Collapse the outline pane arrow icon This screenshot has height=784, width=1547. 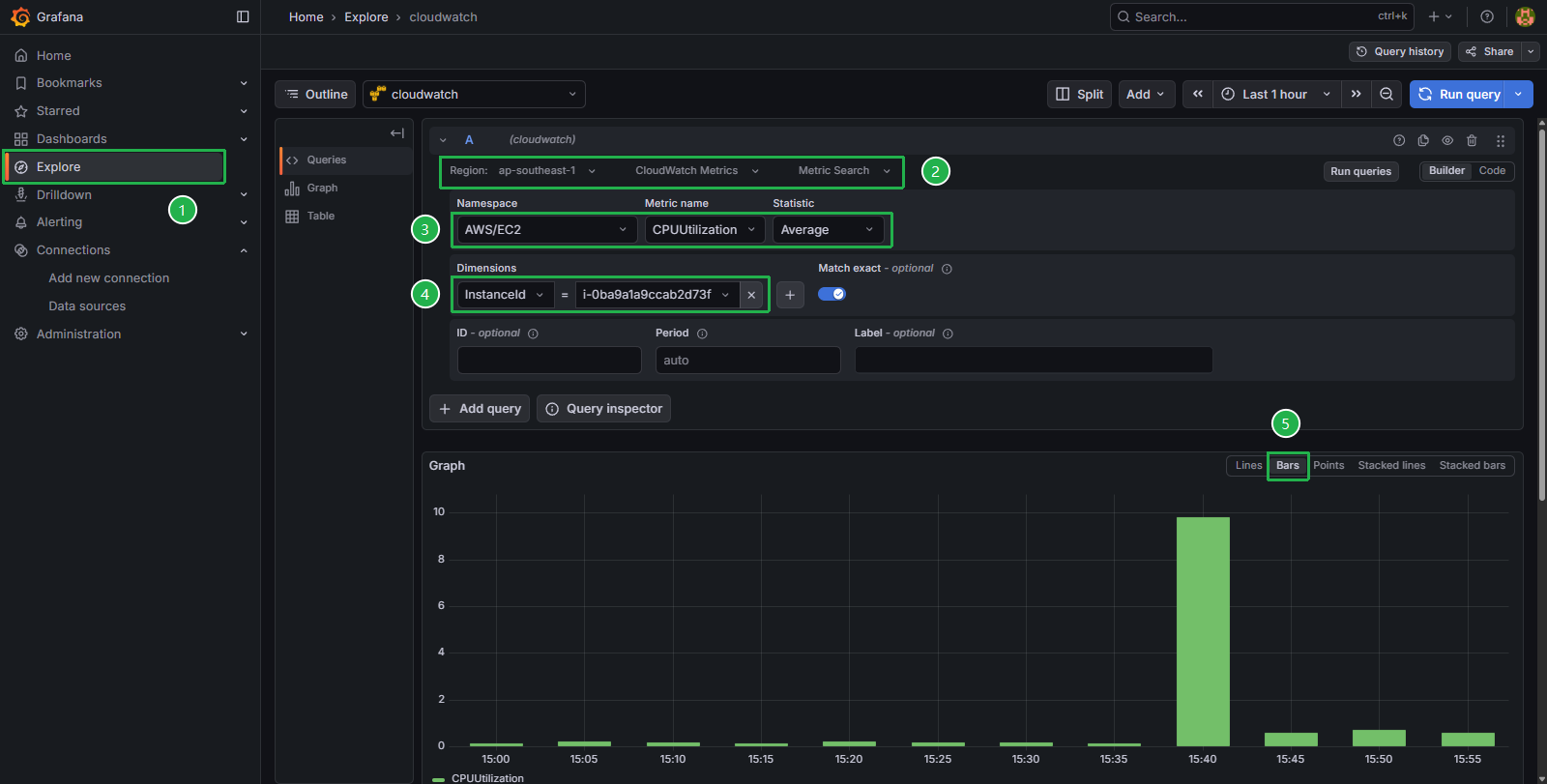(396, 133)
